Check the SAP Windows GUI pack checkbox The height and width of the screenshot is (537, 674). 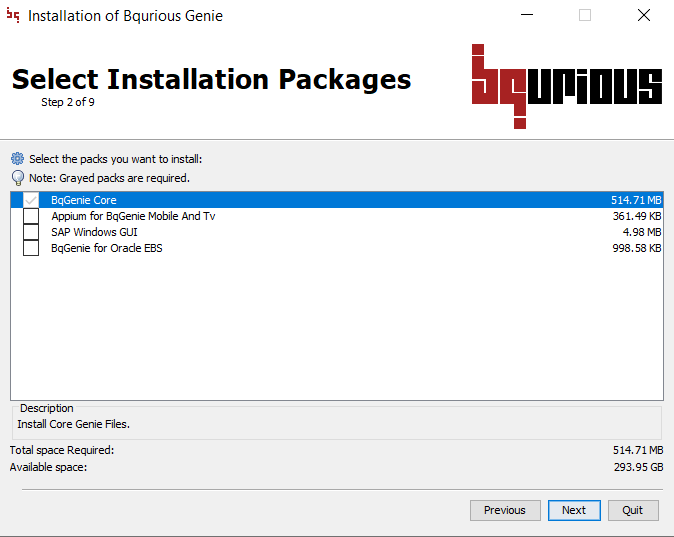click(31, 232)
